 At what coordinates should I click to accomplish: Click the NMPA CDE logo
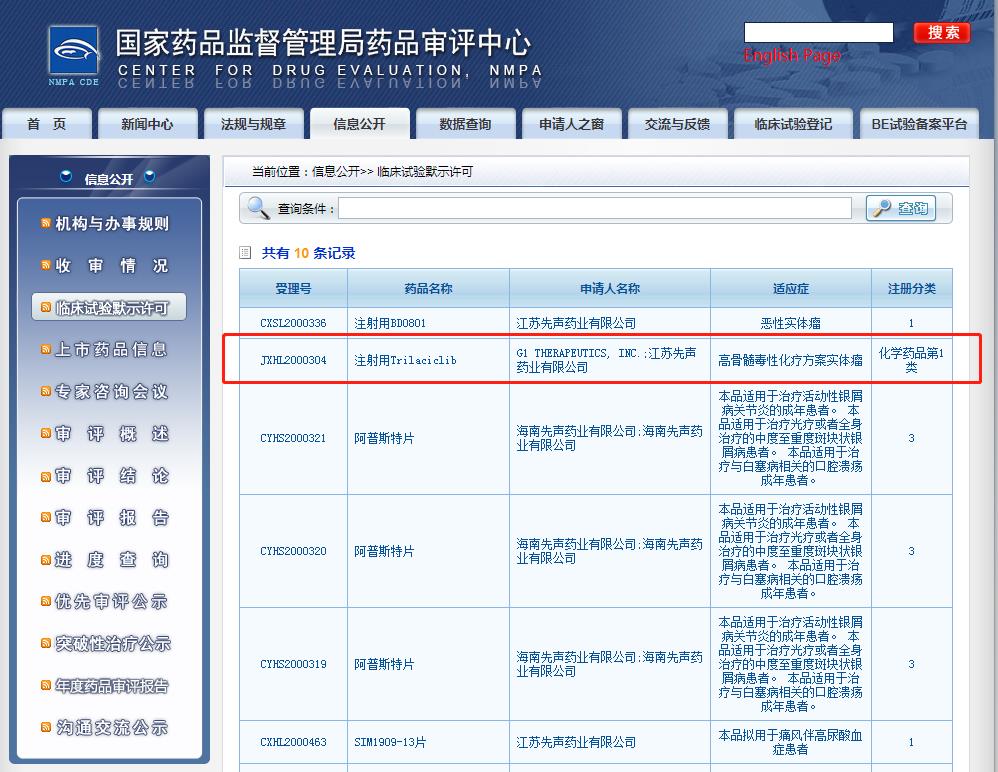(x=74, y=55)
